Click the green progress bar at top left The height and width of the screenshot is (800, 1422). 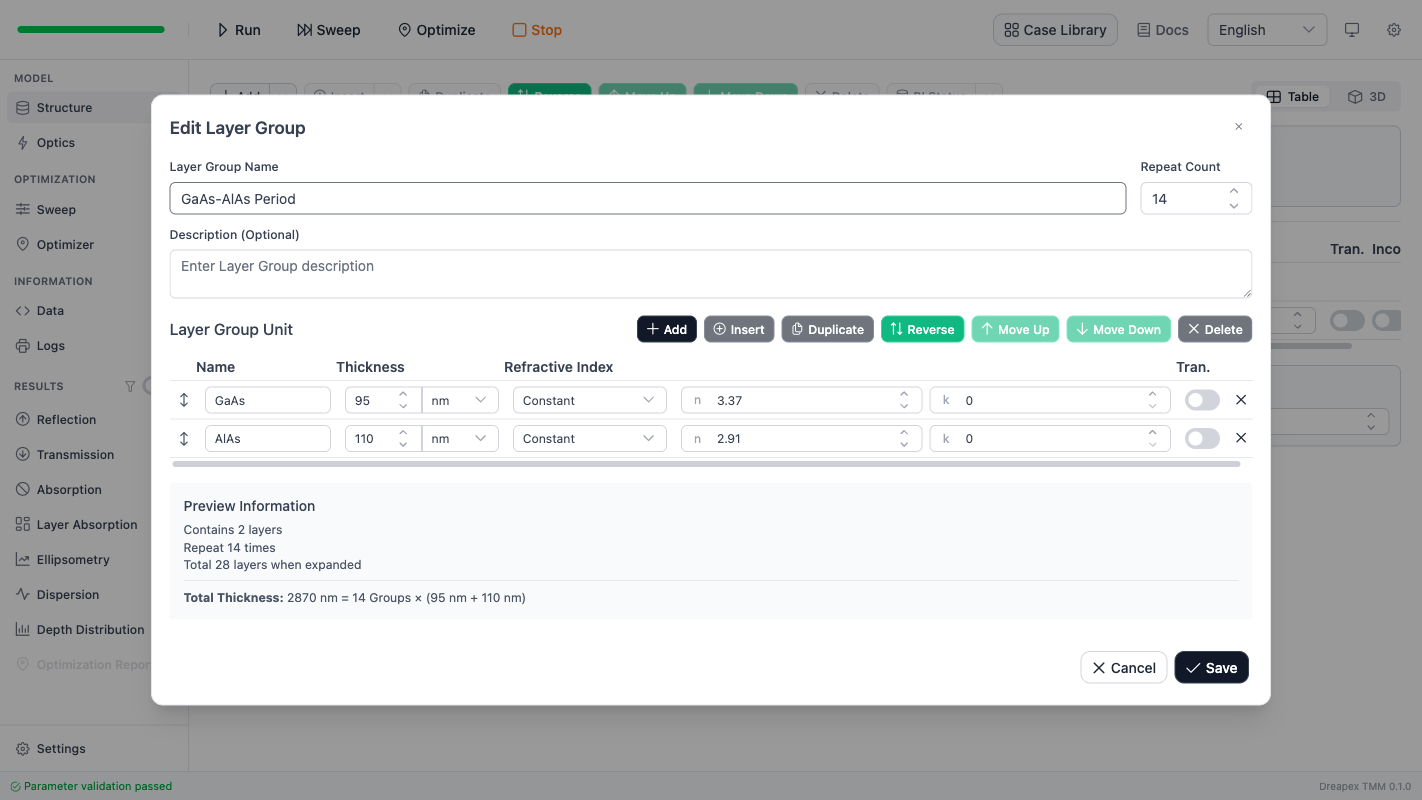[91, 29]
